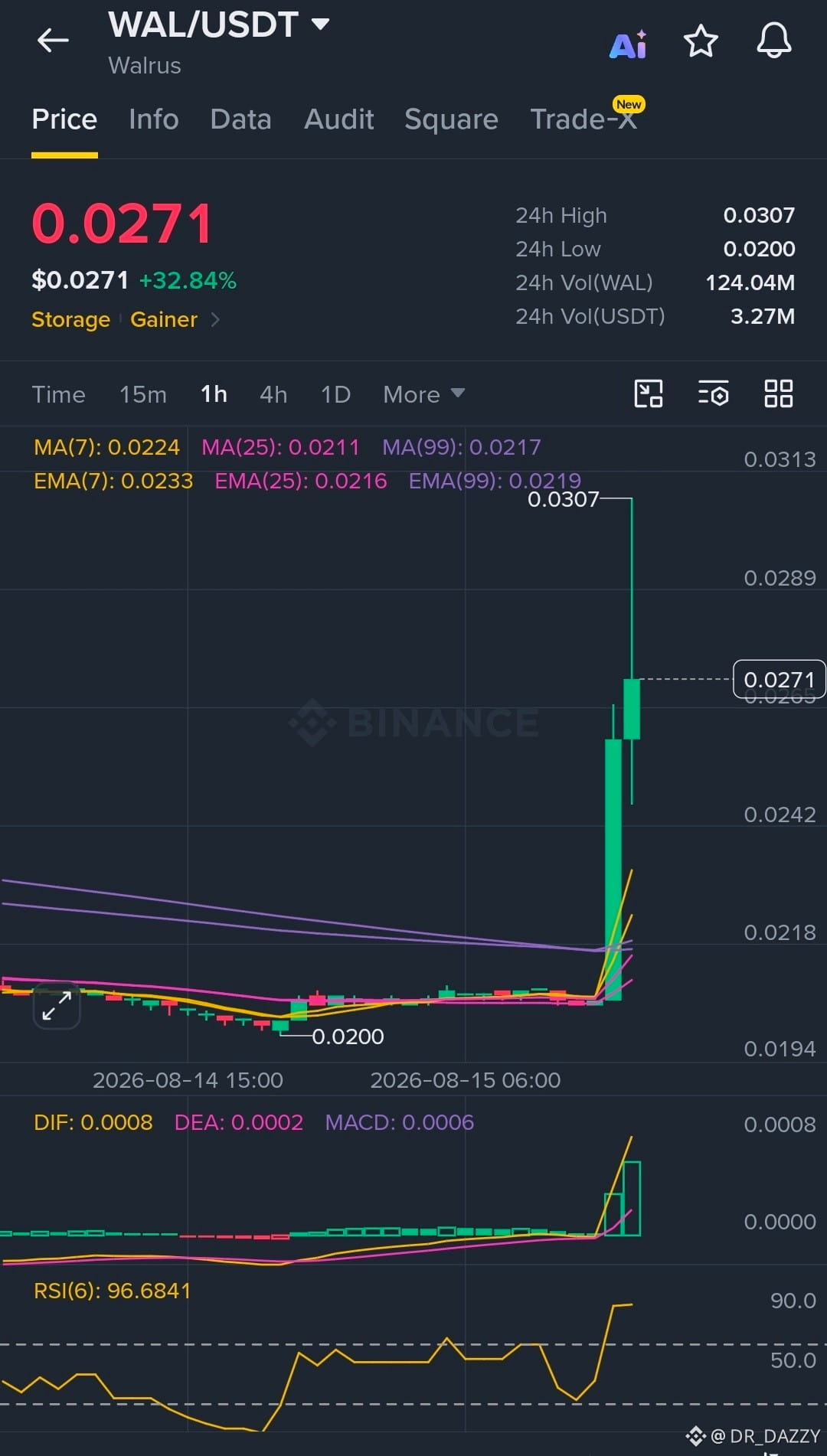Tap the EMA(99): 0.0219 indicator label
The image size is (827, 1456).
coord(495,481)
